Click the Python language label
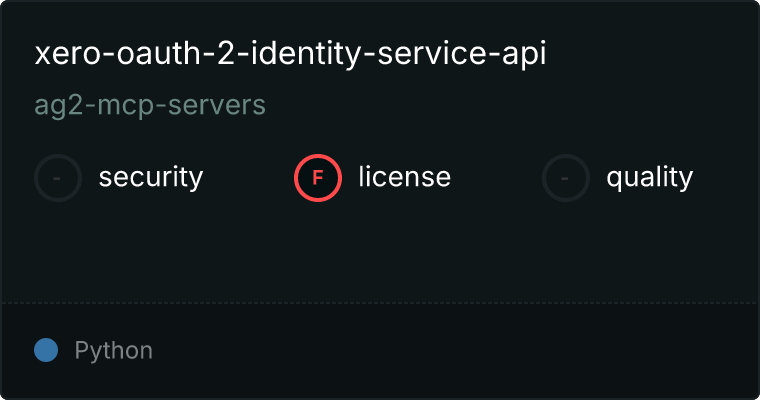760x400 pixels. click(x=113, y=351)
